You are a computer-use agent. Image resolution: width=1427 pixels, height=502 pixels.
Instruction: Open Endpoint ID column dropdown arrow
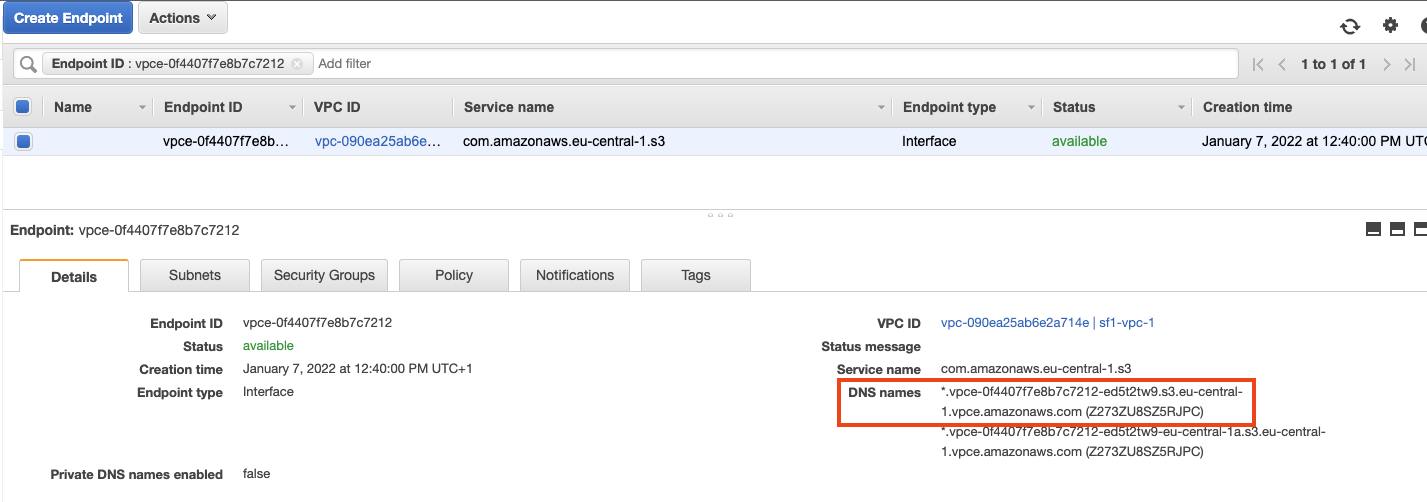click(293, 108)
